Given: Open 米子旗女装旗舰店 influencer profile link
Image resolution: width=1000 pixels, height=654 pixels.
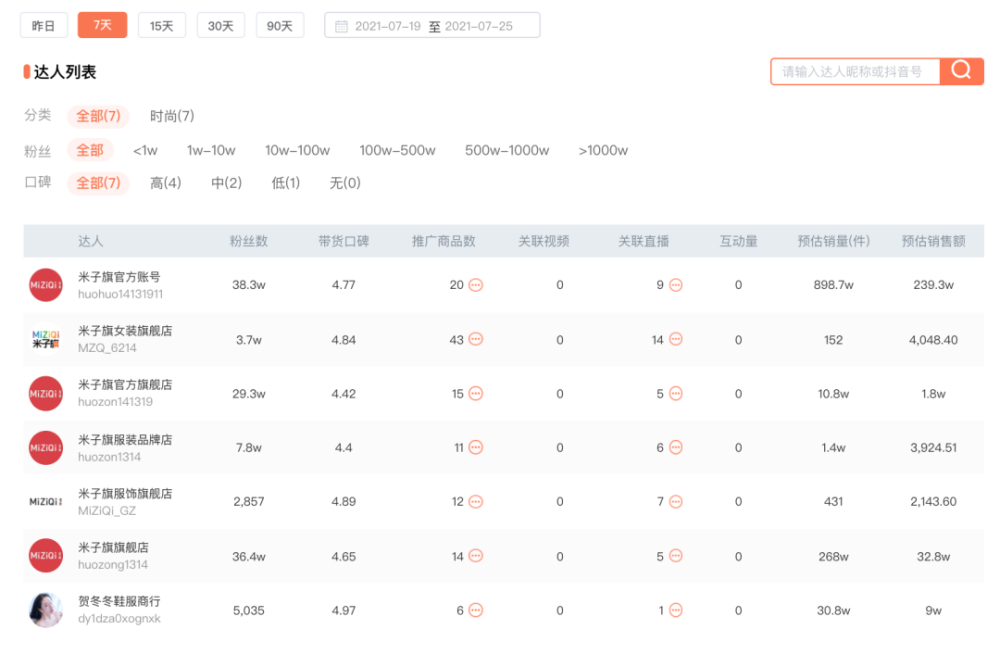Looking at the screenshot, I should (125, 331).
